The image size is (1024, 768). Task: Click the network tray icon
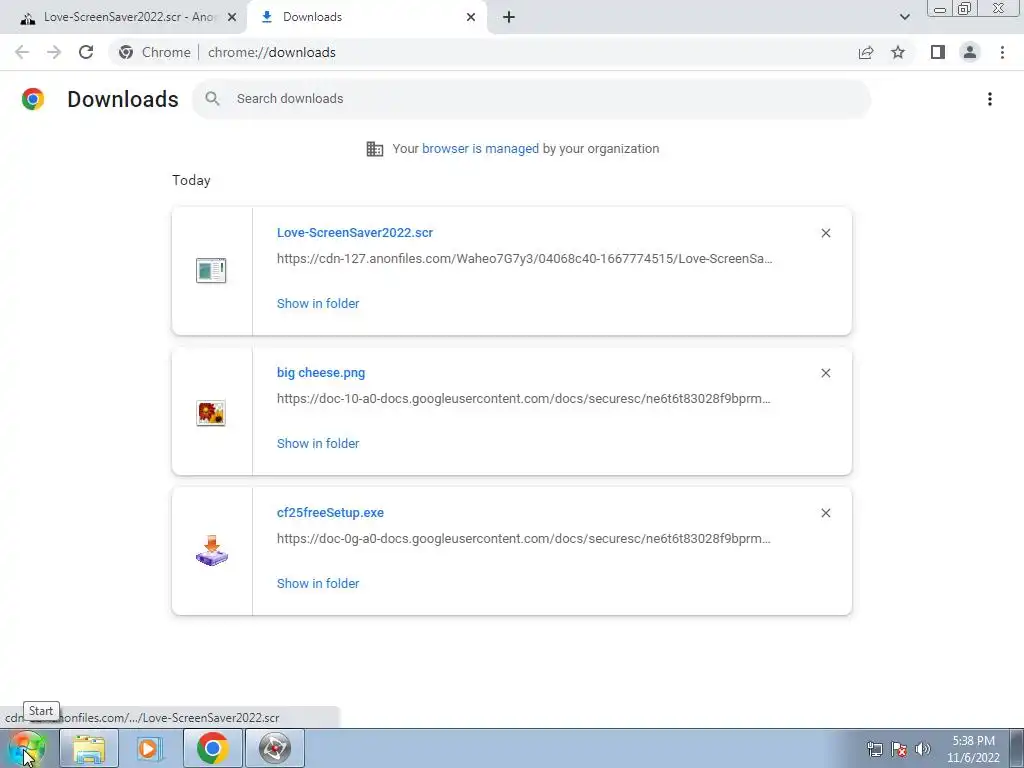874,749
